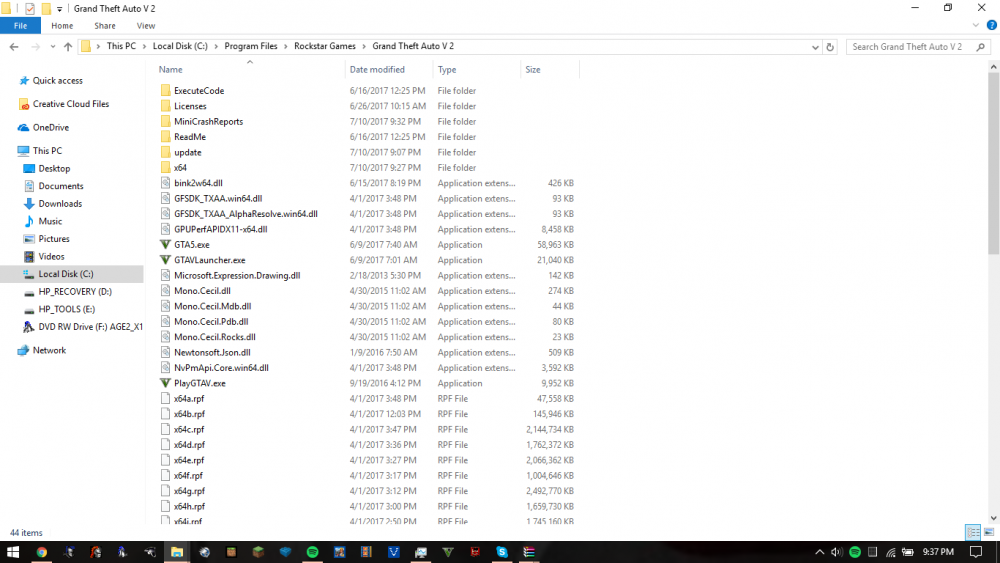Screen dimensions: 1000x563
Task: Navigate to Rockstar Games in breadcrumb
Action: 325,46
